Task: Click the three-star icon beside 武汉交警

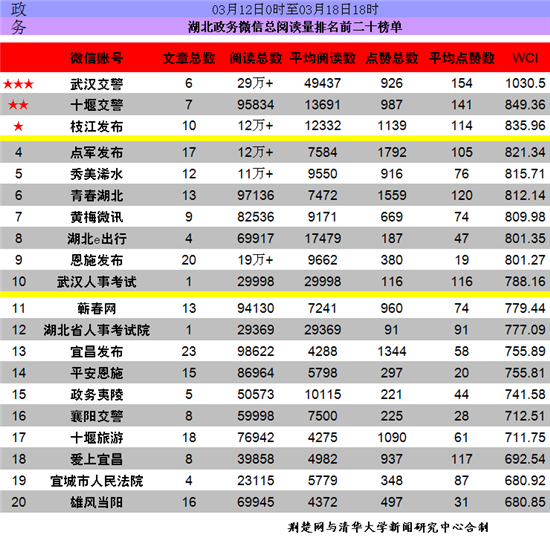Action: coord(18,84)
